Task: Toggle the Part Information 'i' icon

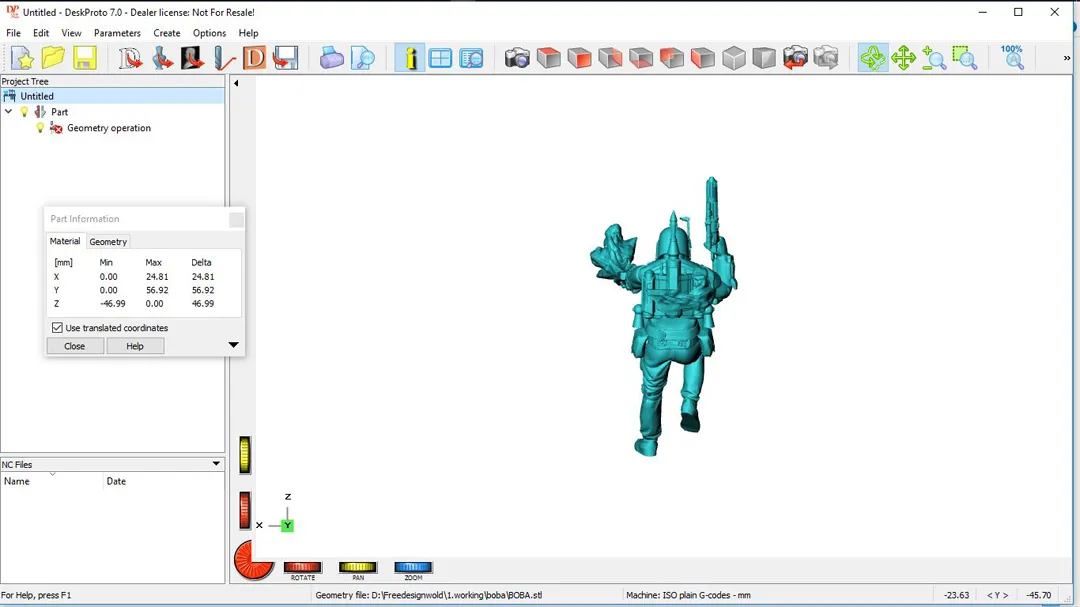Action: (410, 59)
